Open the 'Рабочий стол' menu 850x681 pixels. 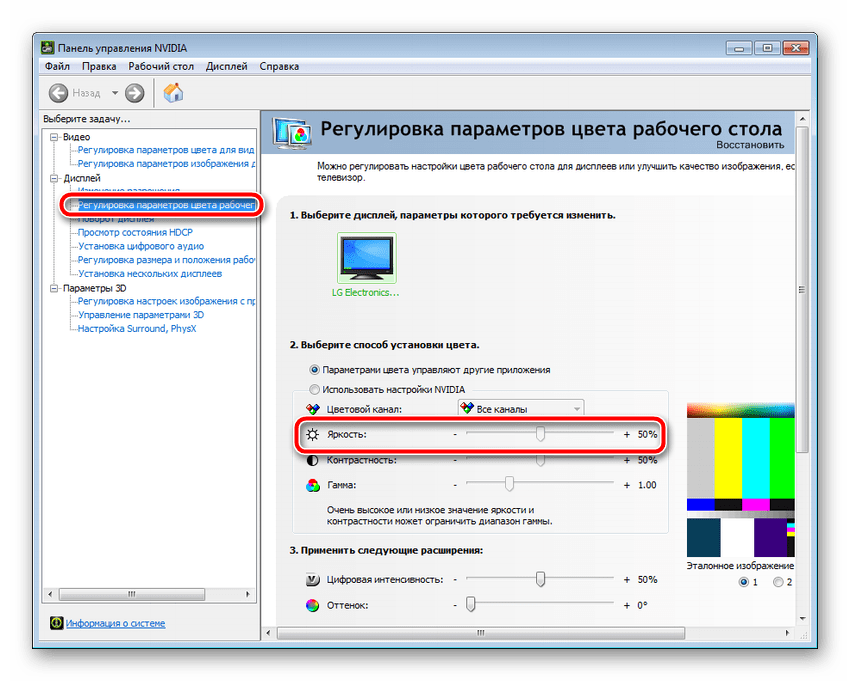161,67
